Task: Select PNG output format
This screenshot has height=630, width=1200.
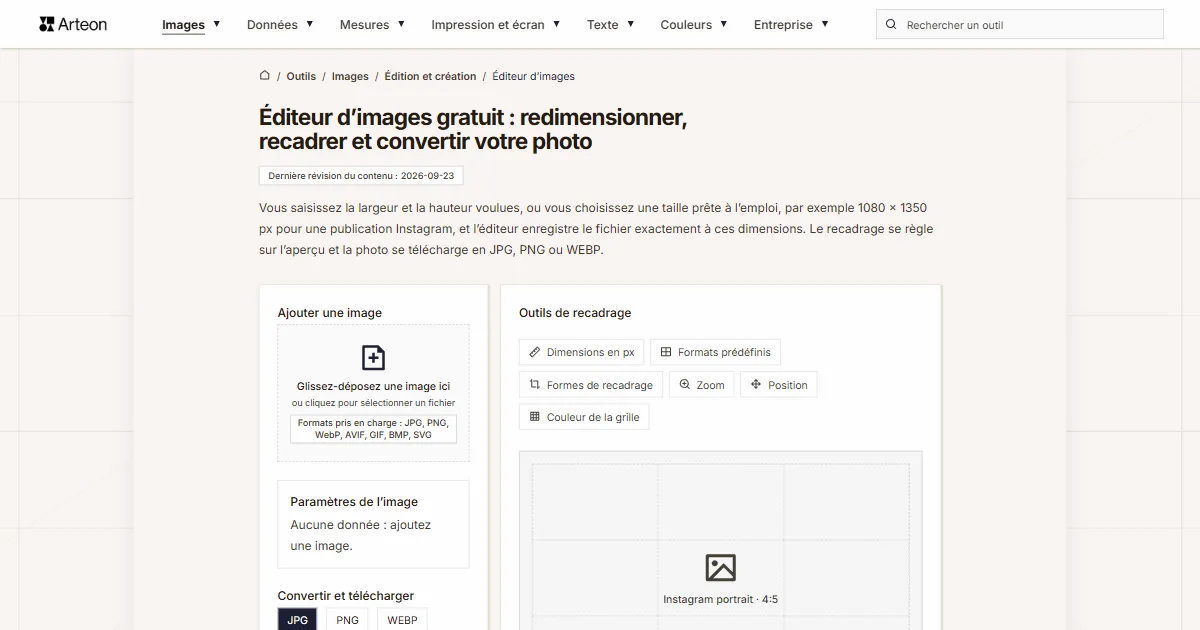Action: pyautogui.click(x=347, y=620)
